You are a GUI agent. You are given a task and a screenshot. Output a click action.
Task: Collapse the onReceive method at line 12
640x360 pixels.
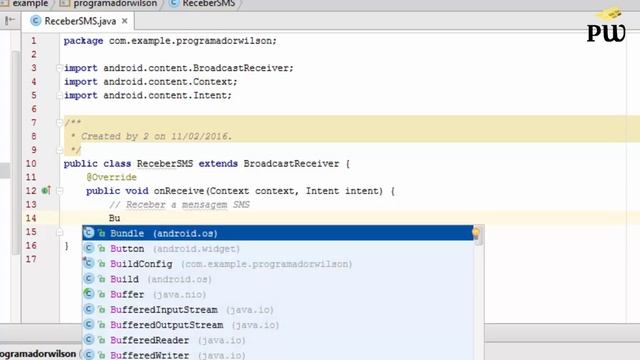coord(60,191)
